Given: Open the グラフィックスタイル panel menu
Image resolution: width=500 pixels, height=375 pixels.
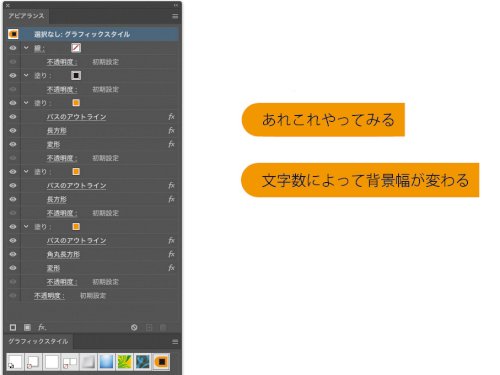Looking at the screenshot, I should pyautogui.click(x=175, y=342).
